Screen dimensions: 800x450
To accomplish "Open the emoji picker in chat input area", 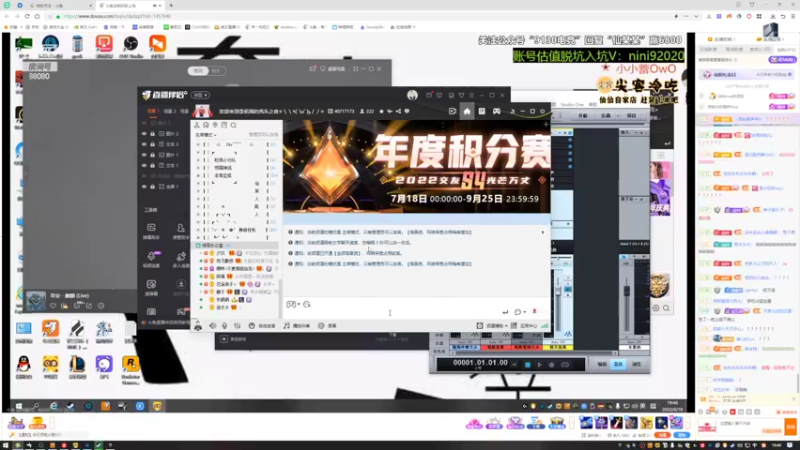I will (307, 305).
